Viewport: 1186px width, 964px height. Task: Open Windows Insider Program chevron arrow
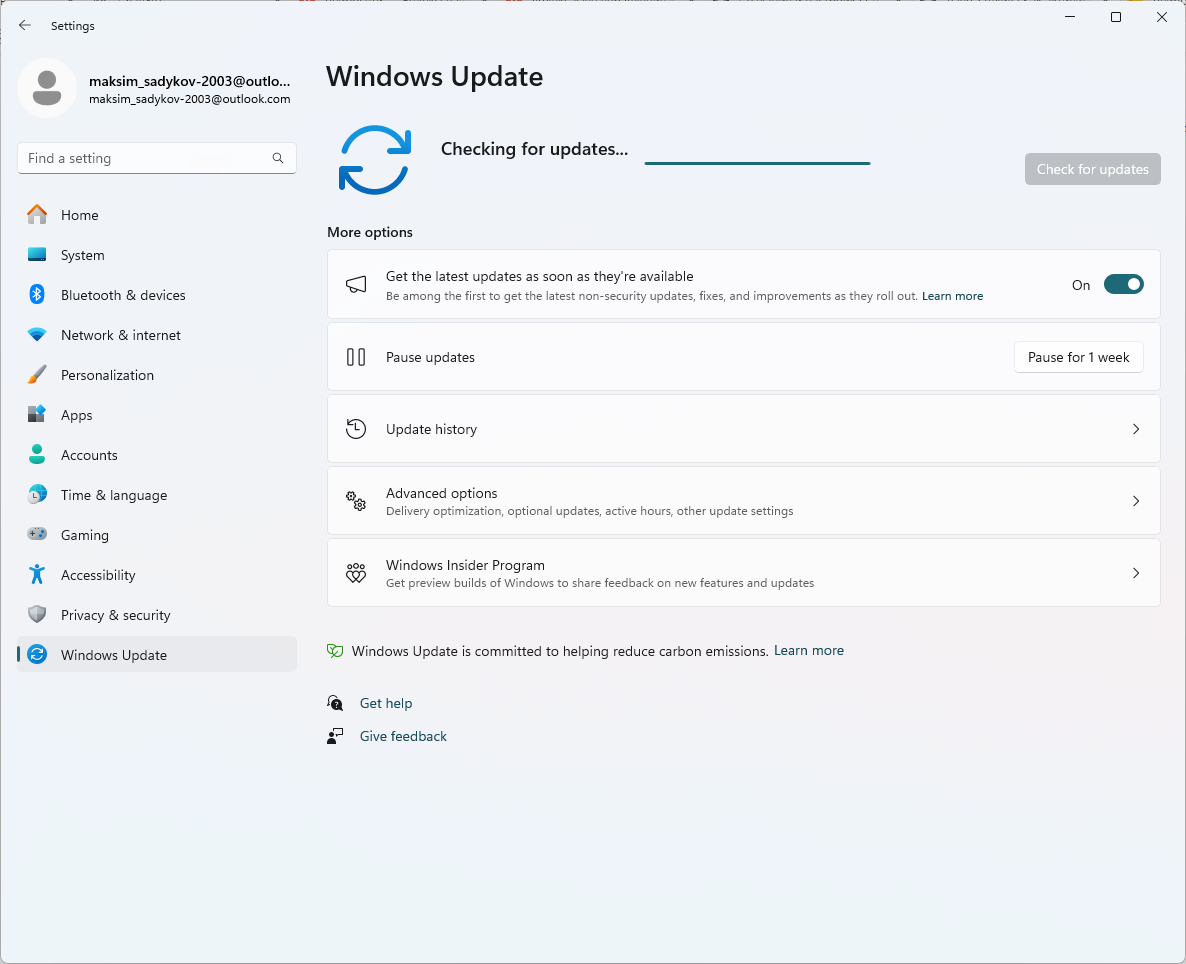click(1135, 573)
